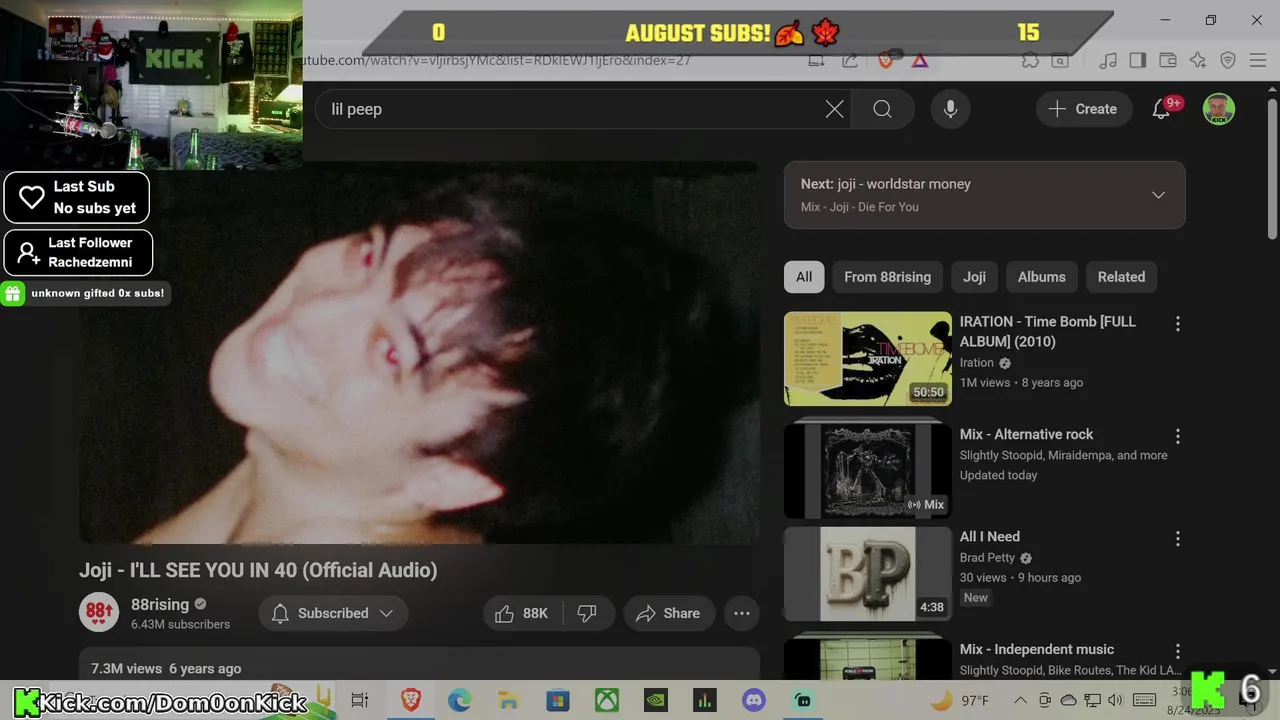This screenshot has height=720, width=1280.
Task: Open All I Need video thumbnail
Action: 868,574
